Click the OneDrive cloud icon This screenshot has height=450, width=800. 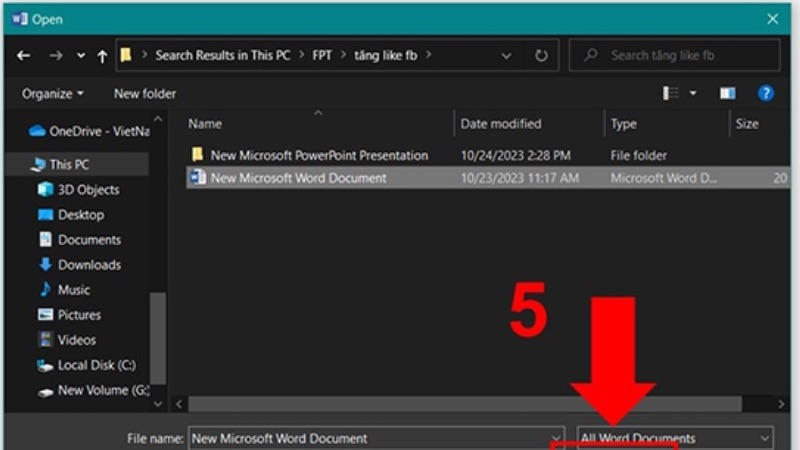(37, 131)
